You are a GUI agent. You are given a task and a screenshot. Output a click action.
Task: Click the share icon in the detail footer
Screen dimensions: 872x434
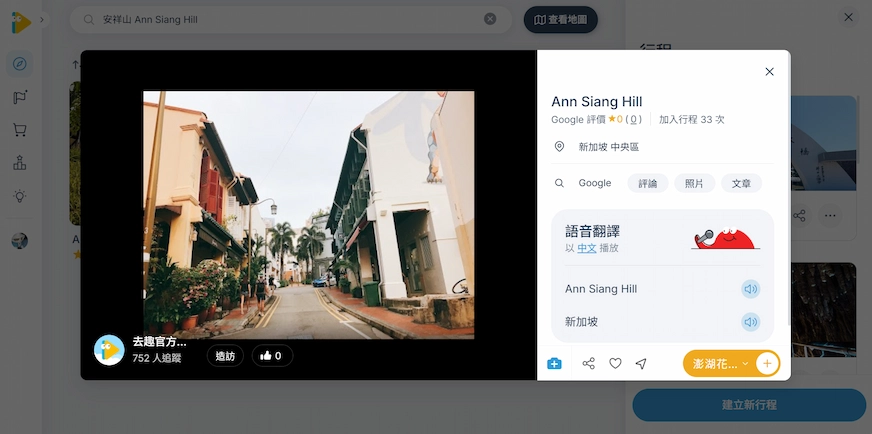pyautogui.click(x=588, y=363)
